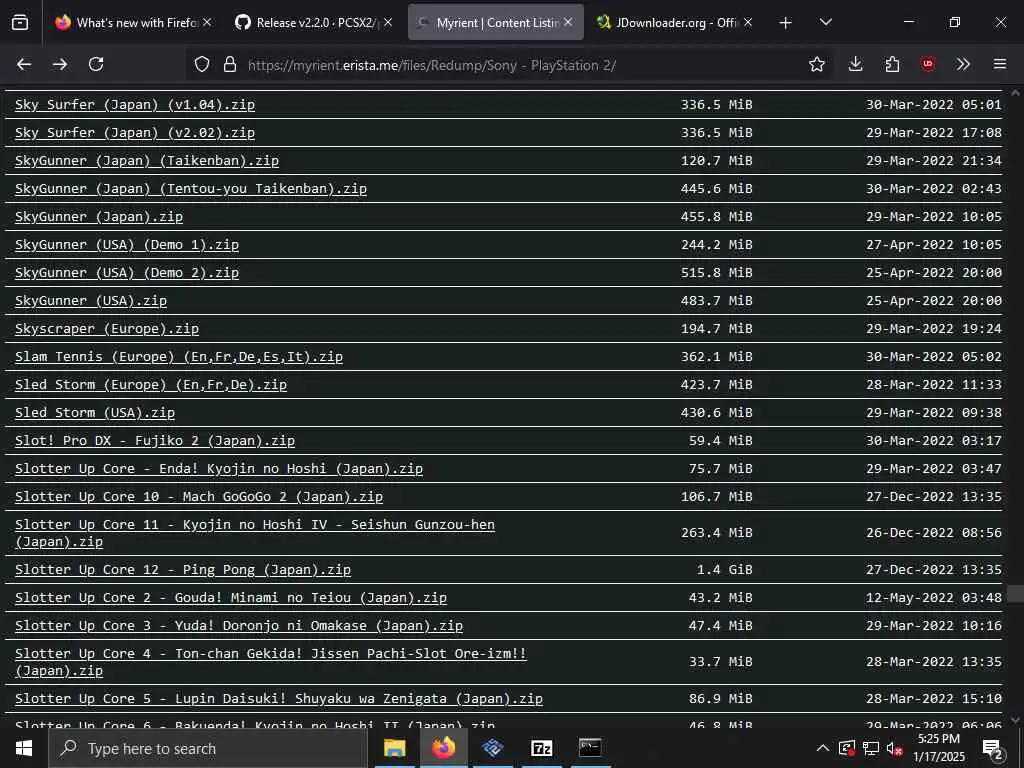Download SkyGunner (Japan).zip
1024x768 pixels.
99,217
